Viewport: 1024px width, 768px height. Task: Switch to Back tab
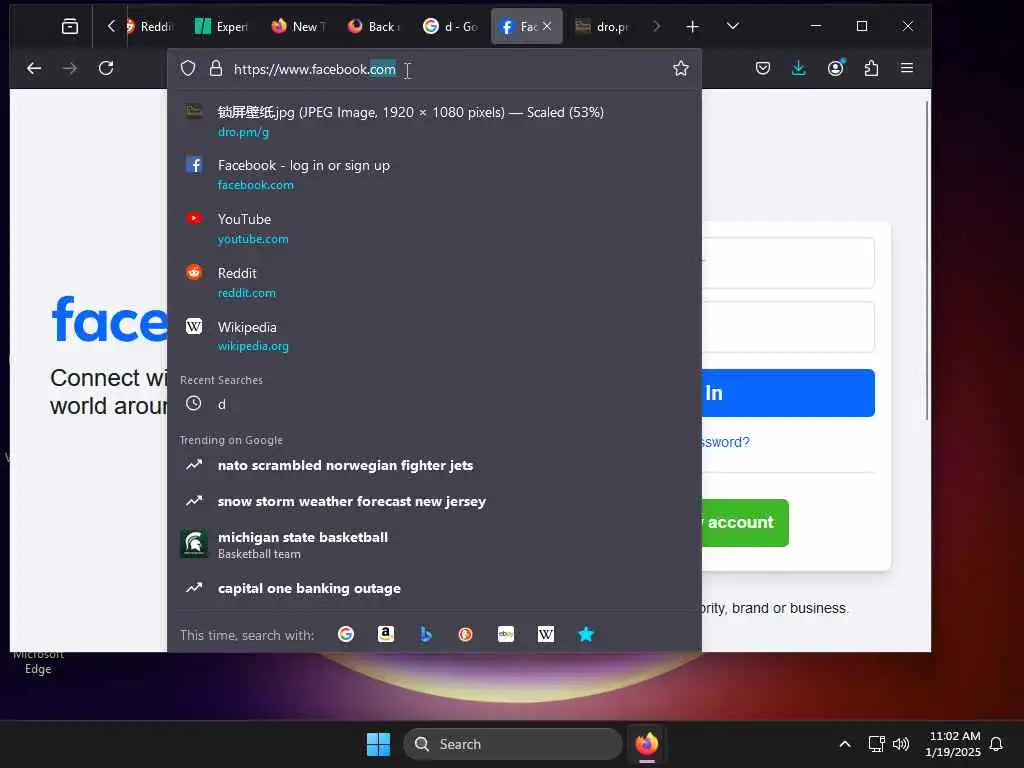pos(374,26)
